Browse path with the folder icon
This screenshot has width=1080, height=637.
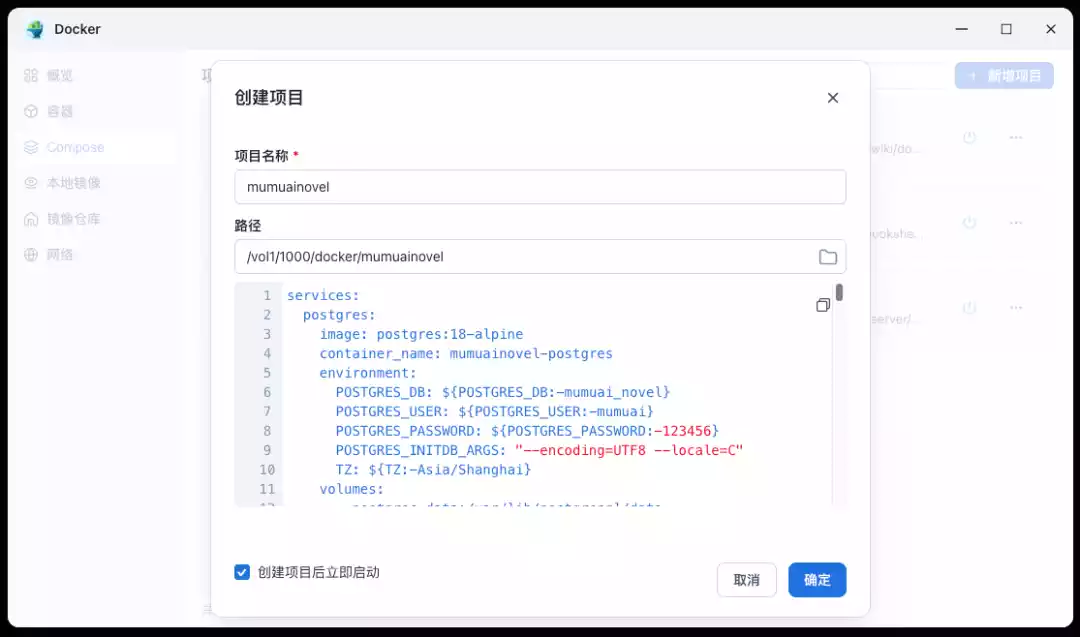pos(828,257)
